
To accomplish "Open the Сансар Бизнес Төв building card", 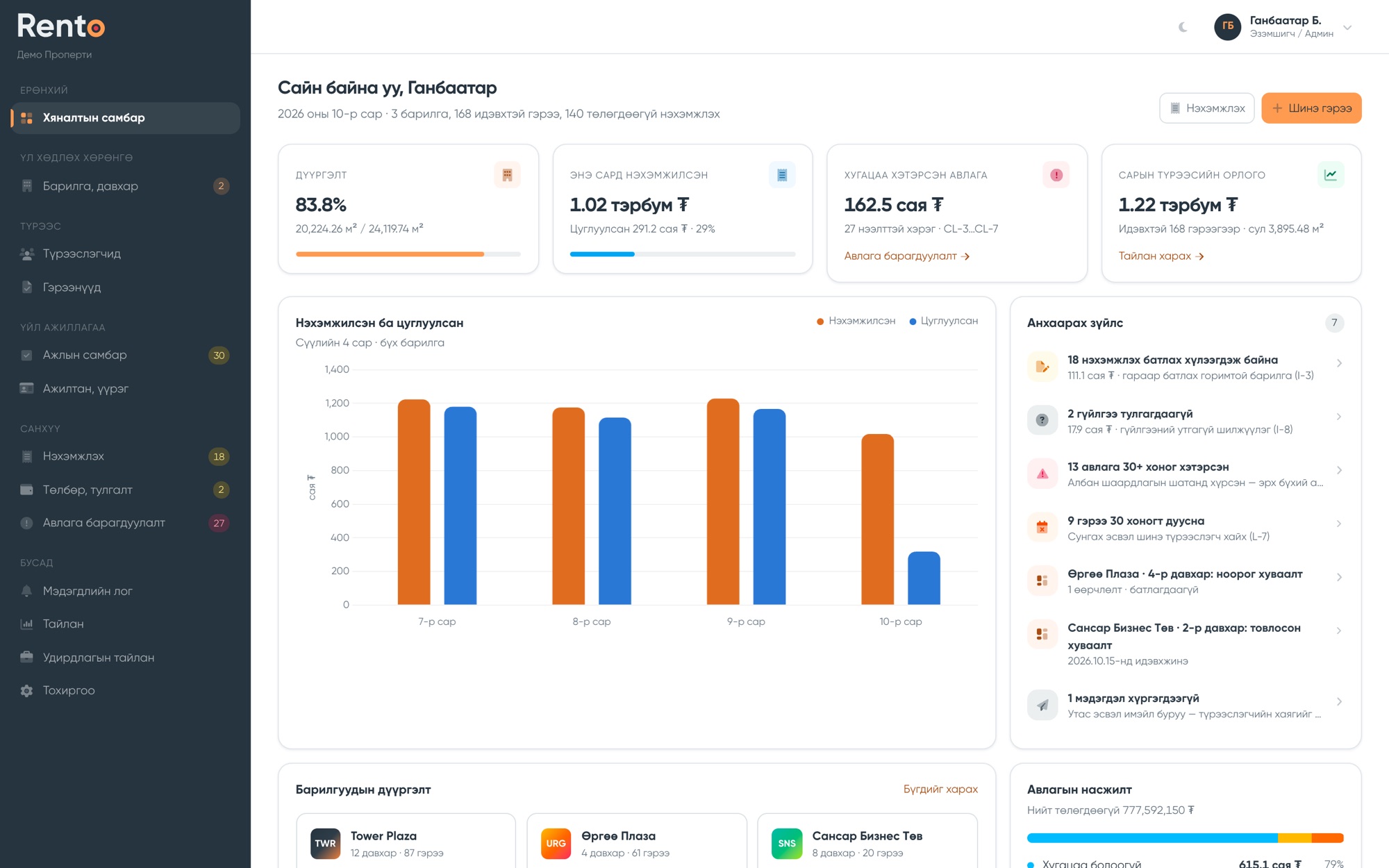I will pos(867,841).
